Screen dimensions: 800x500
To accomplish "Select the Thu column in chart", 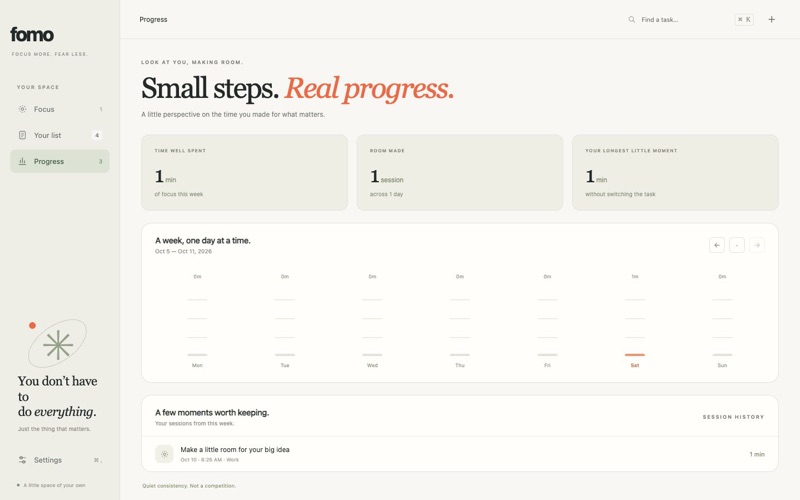I will coord(460,320).
